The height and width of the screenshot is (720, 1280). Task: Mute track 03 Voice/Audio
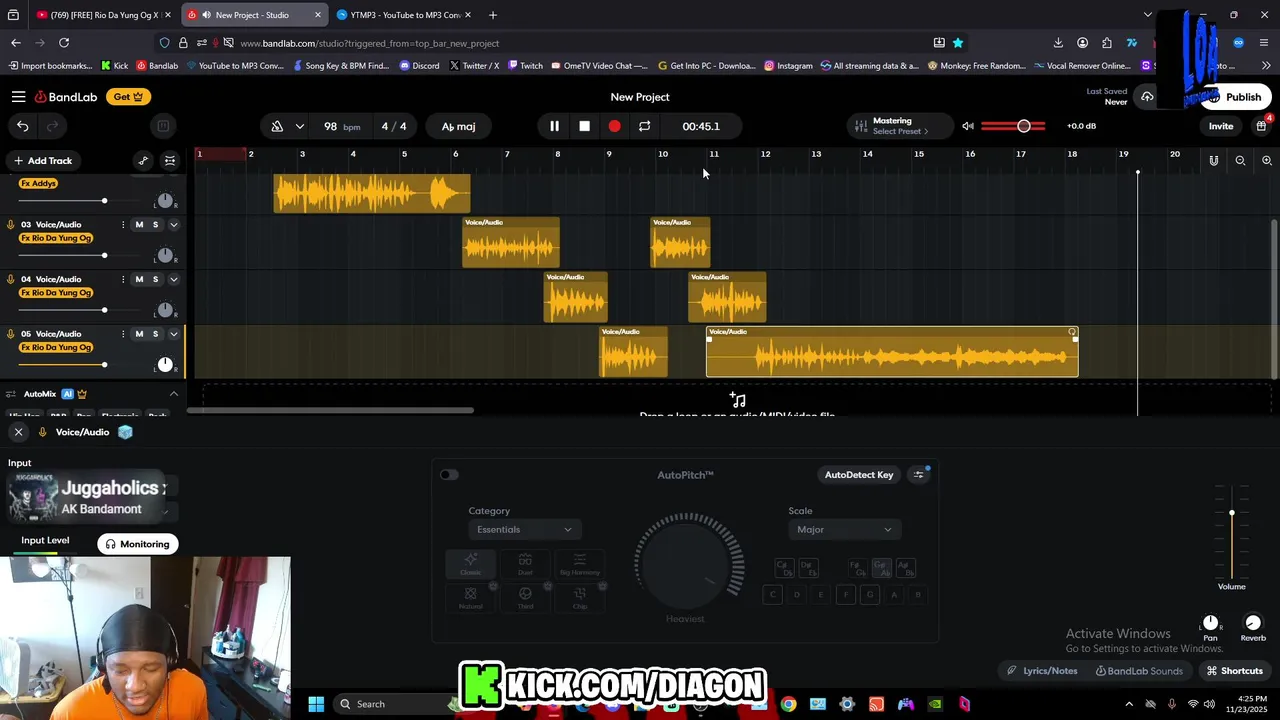point(139,225)
